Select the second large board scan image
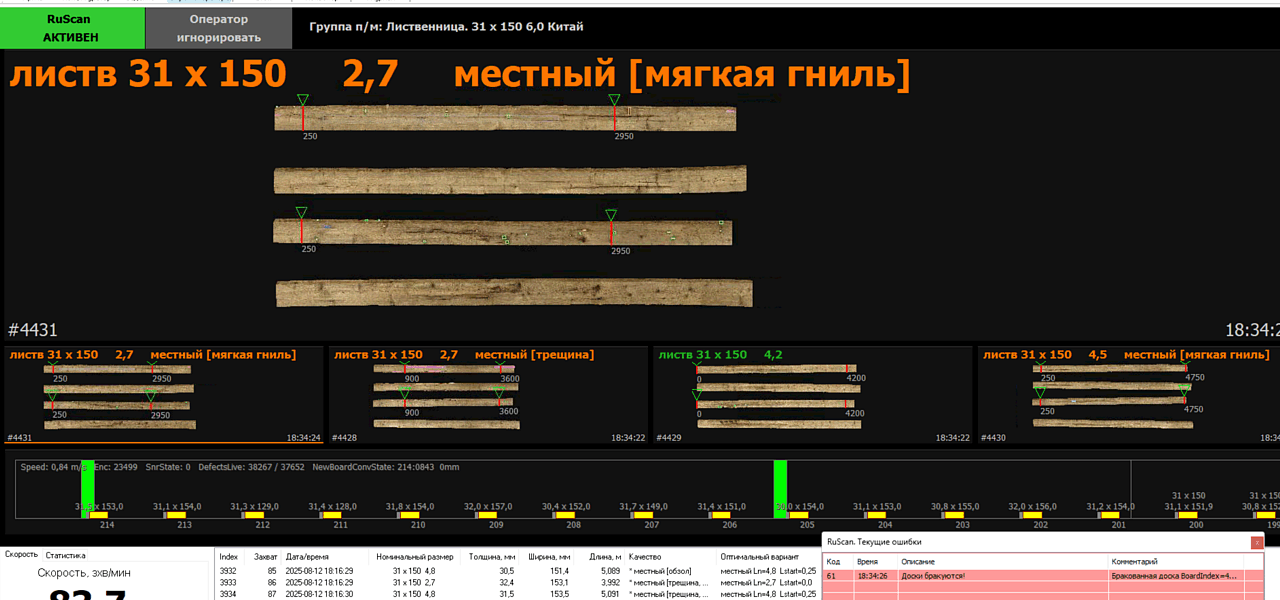The height and width of the screenshot is (600, 1280). (510, 180)
